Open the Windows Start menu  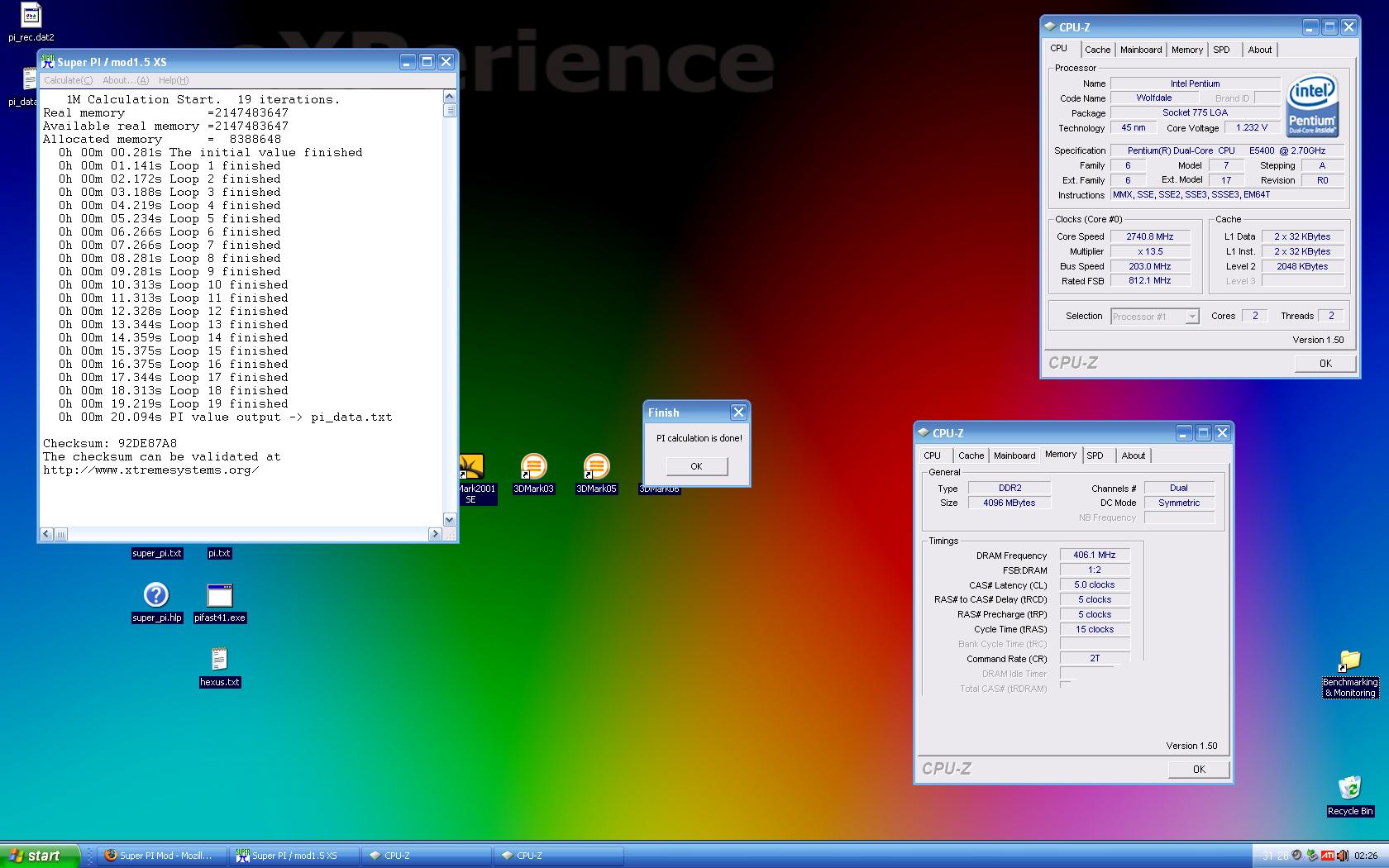(x=40, y=856)
